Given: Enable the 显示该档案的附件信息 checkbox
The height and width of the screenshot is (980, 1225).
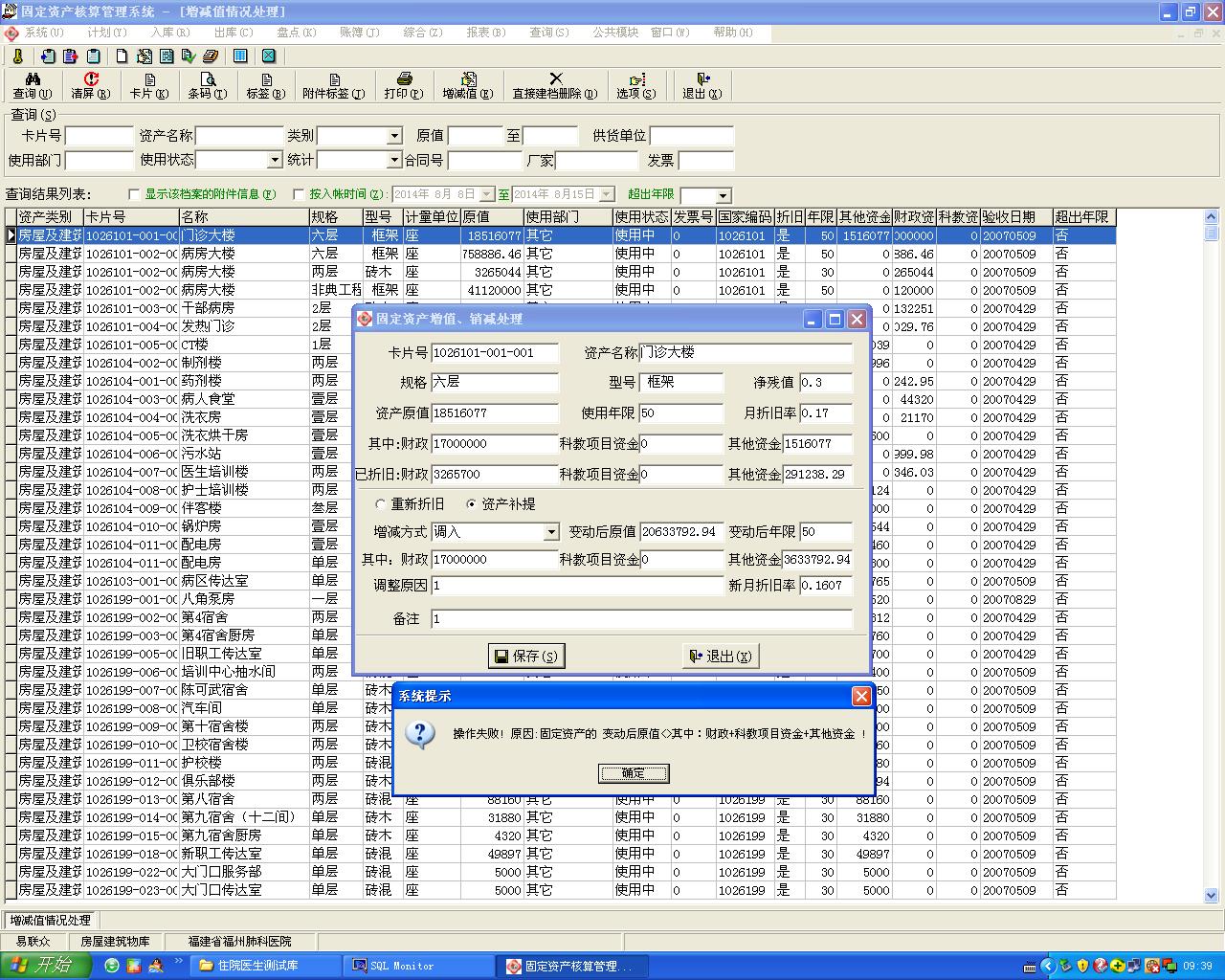Looking at the screenshot, I should point(134,194).
